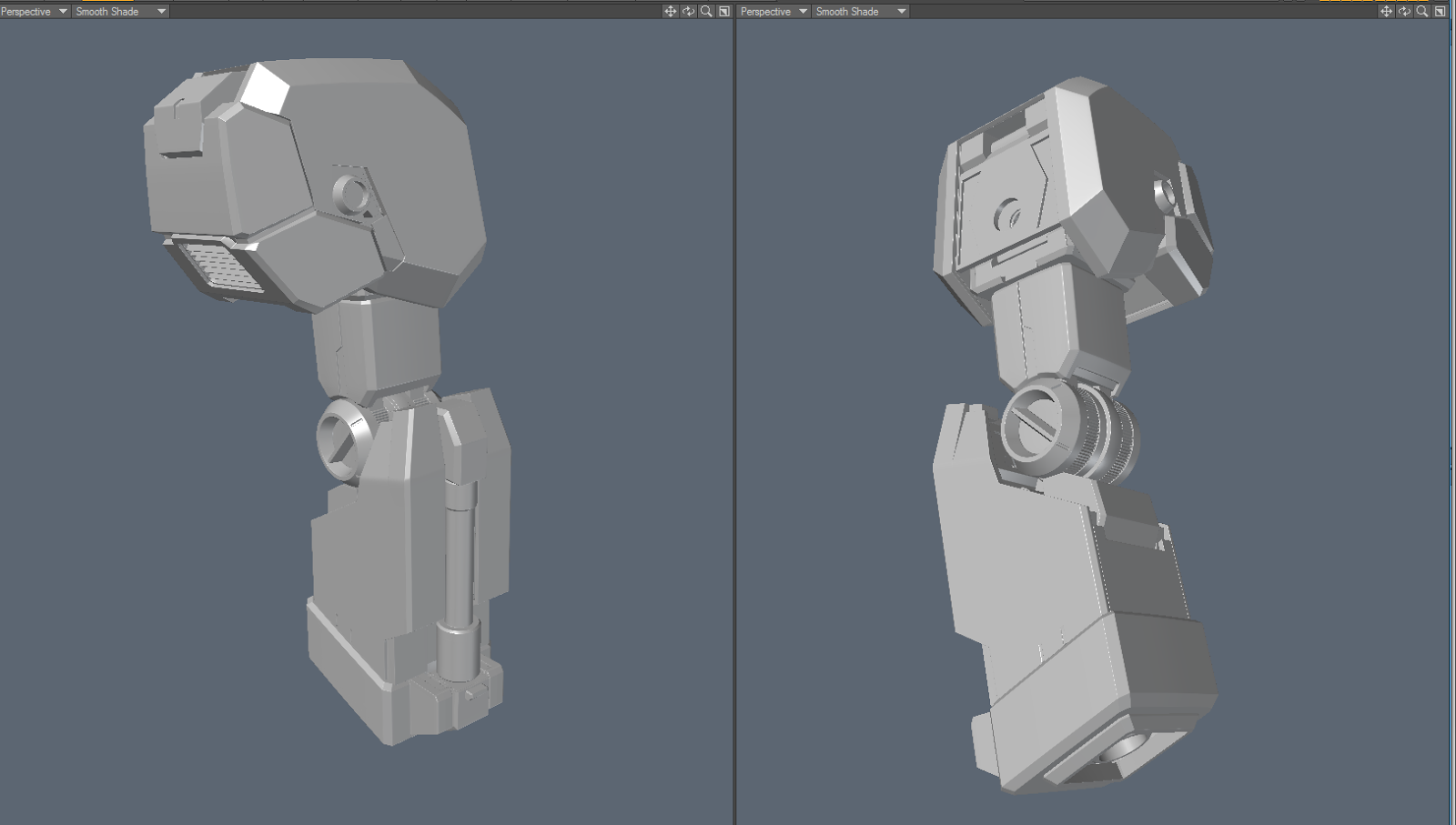The width and height of the screenshot is (1456, 825).
Task: Activate the rotate view icon in the left viewport
Action: [688, 12]
